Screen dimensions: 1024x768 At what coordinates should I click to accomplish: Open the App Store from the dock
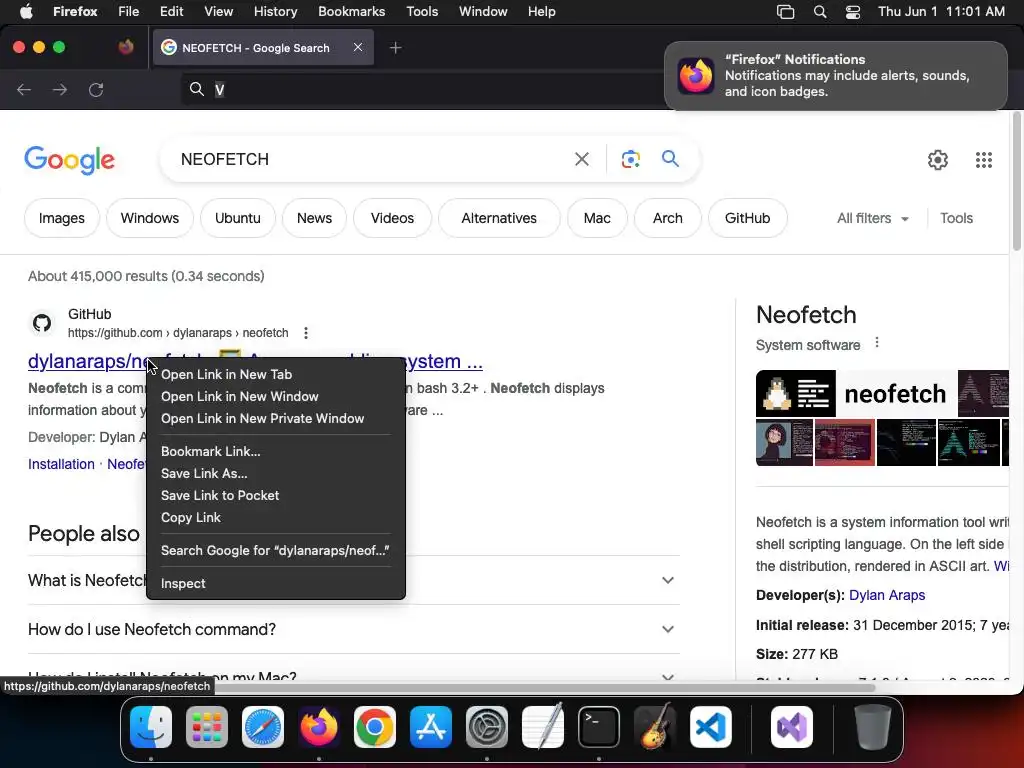pyautogui.click(x=431, y=727)
